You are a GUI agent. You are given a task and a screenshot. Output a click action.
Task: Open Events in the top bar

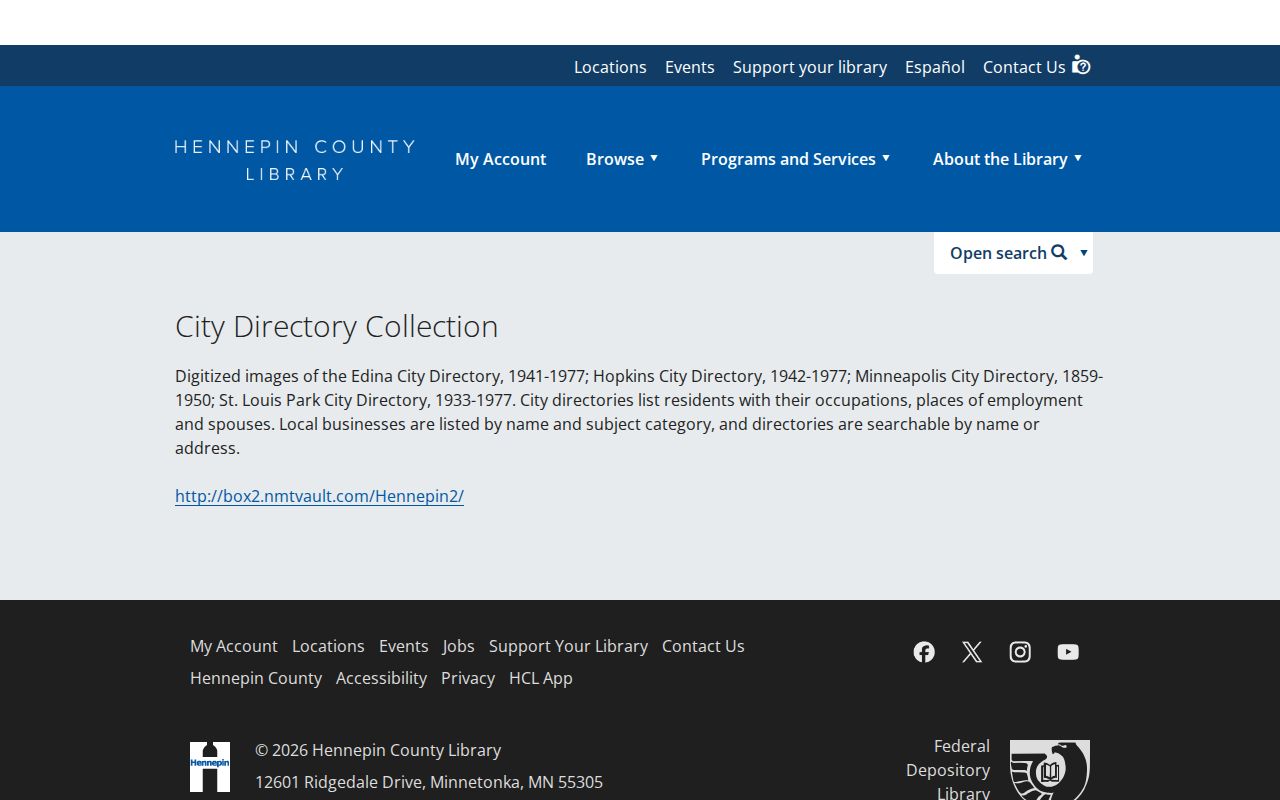click(690, 67)
